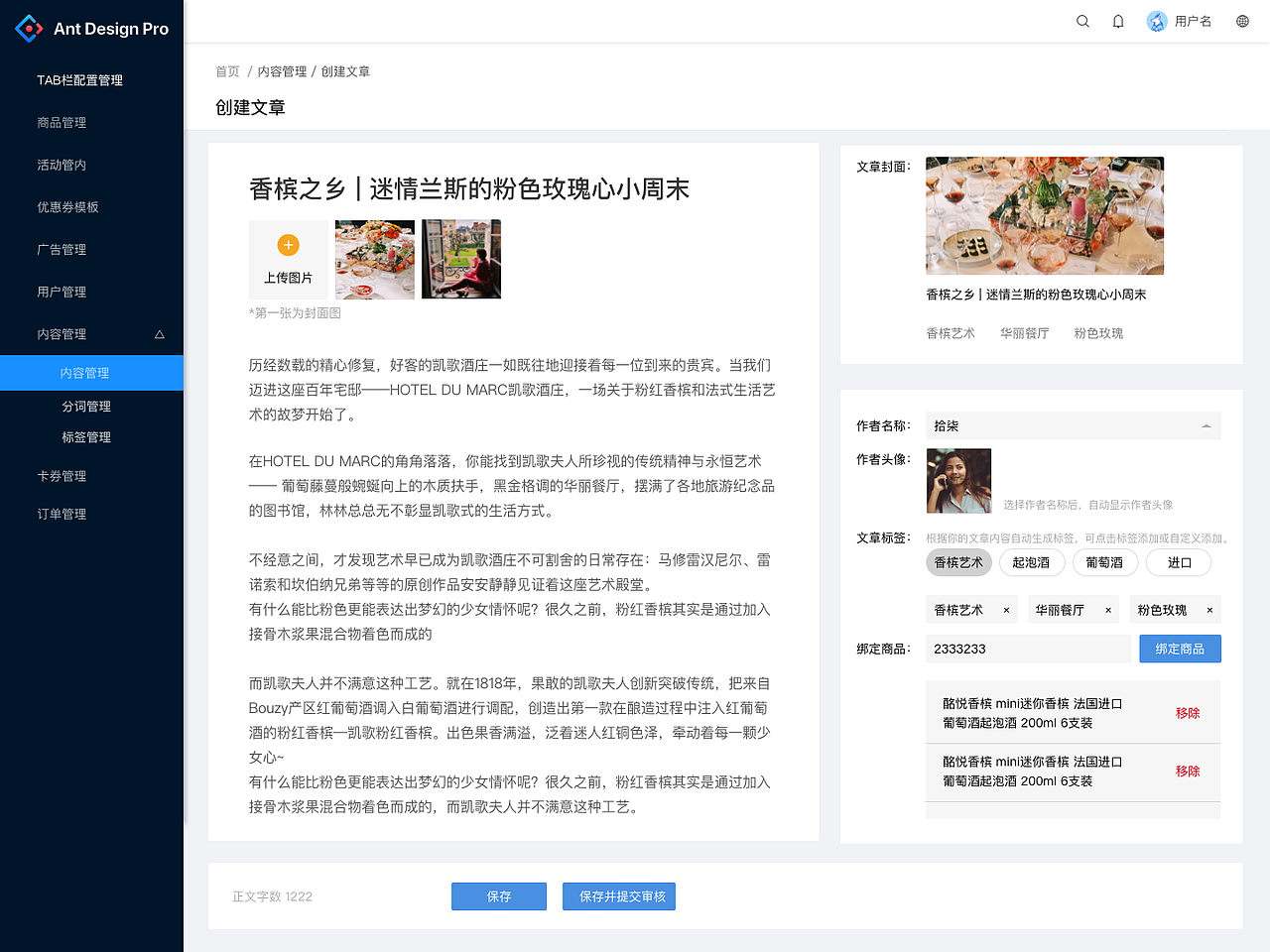Screen dimensions: 1270x952
Task: Click the search magnifier icon in top bar
Action: [x=1082, y=21]
